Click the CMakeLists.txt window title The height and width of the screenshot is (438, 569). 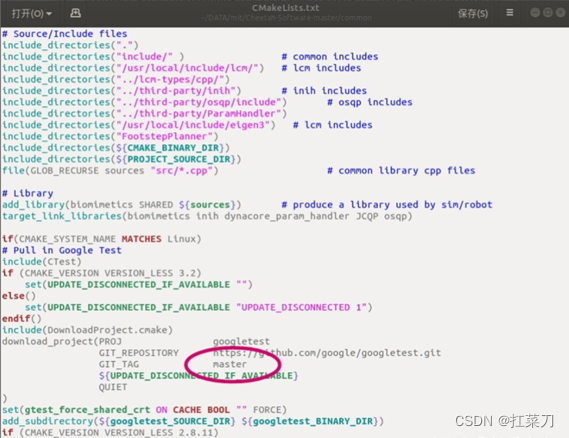coord(286,8)
